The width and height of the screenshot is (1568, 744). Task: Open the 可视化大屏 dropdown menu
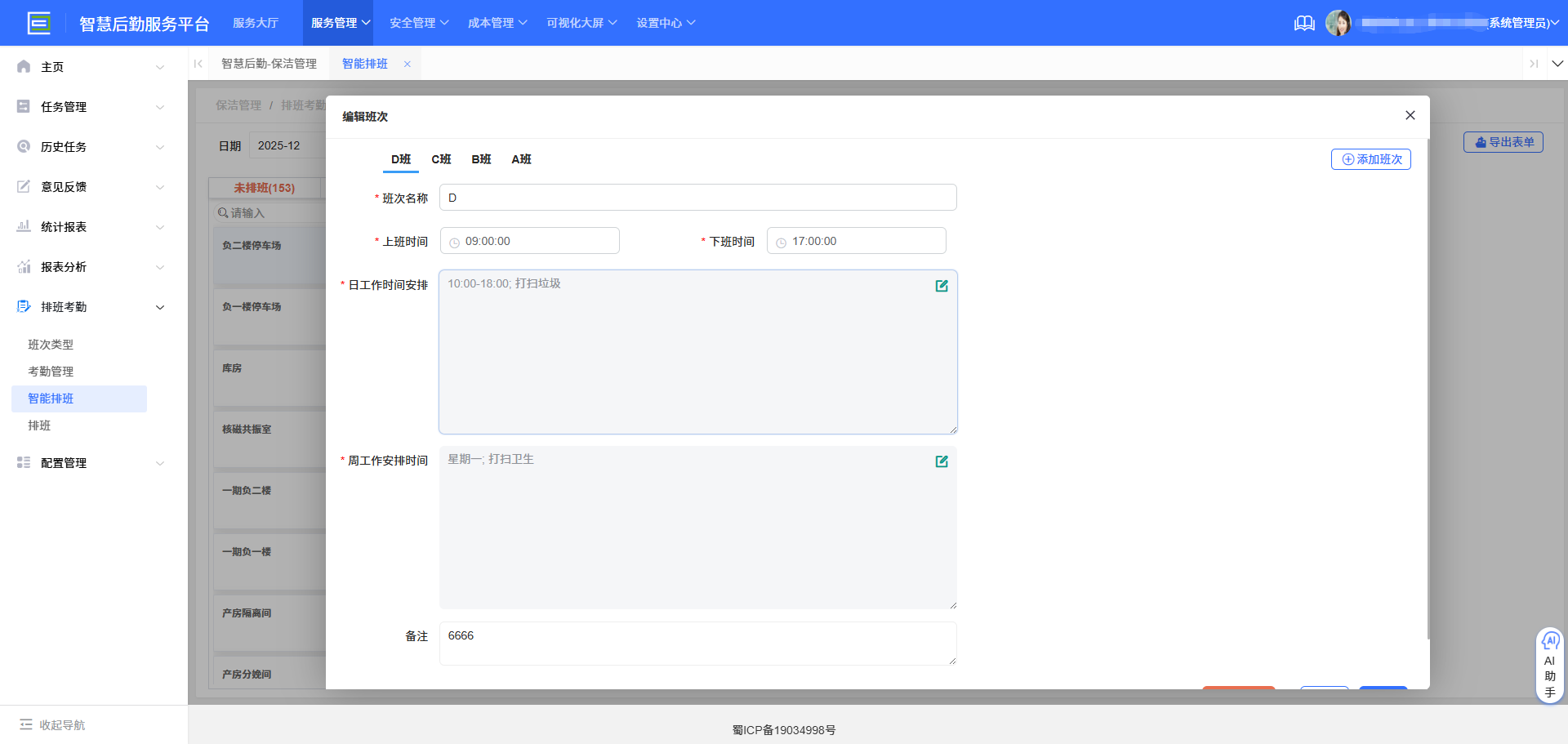[581, 23]
